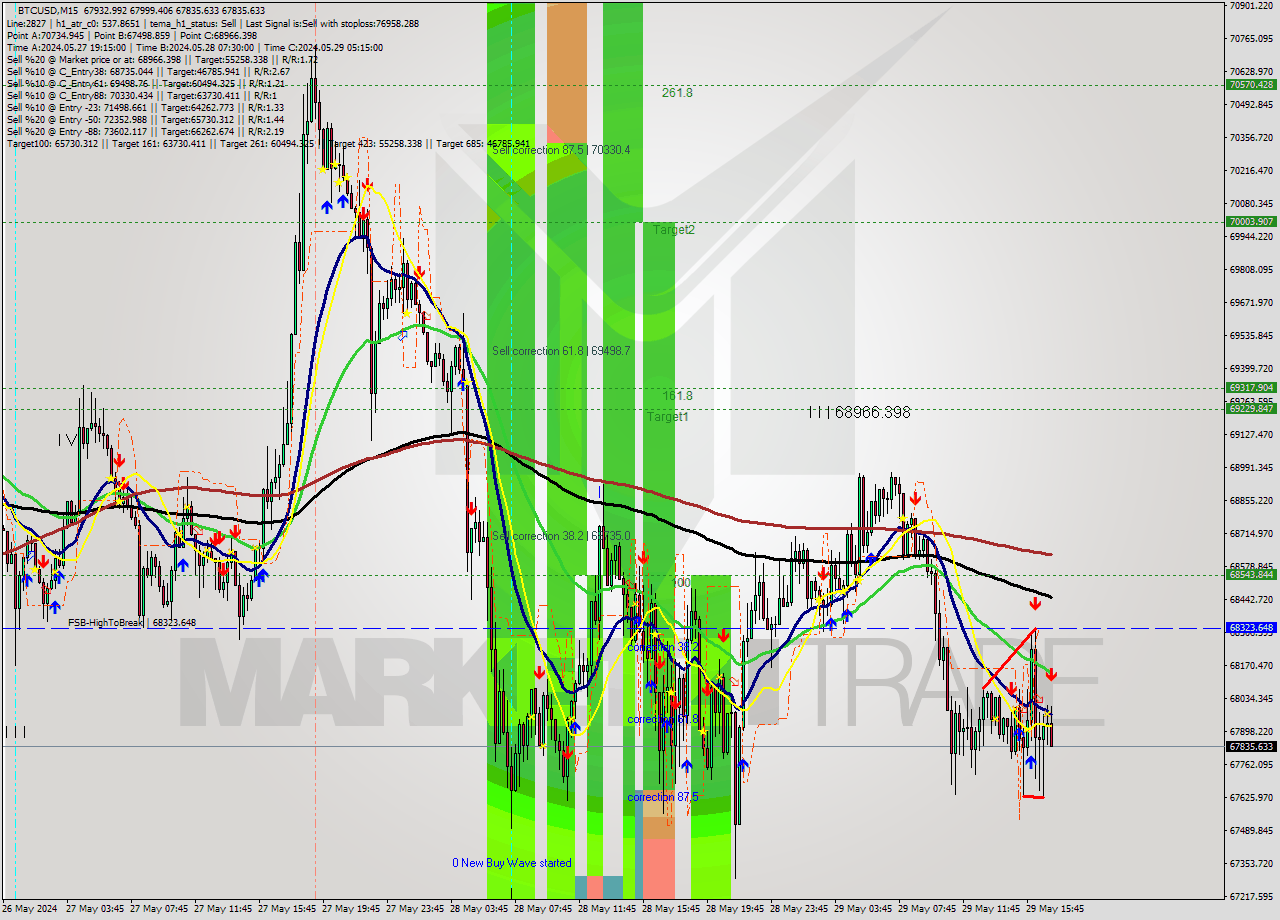Click the current price tag 67835.633

point(1250,747)
